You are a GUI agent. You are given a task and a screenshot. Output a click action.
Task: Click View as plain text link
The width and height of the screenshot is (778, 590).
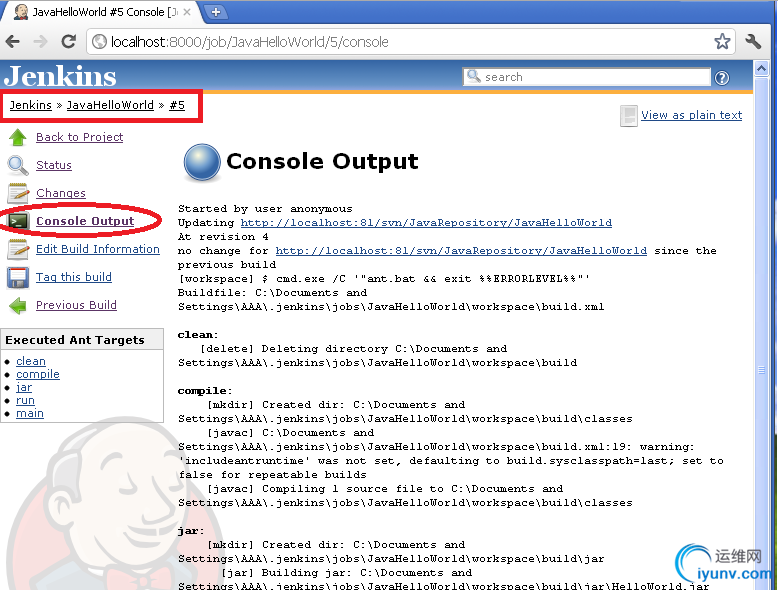tap(691, 115)
